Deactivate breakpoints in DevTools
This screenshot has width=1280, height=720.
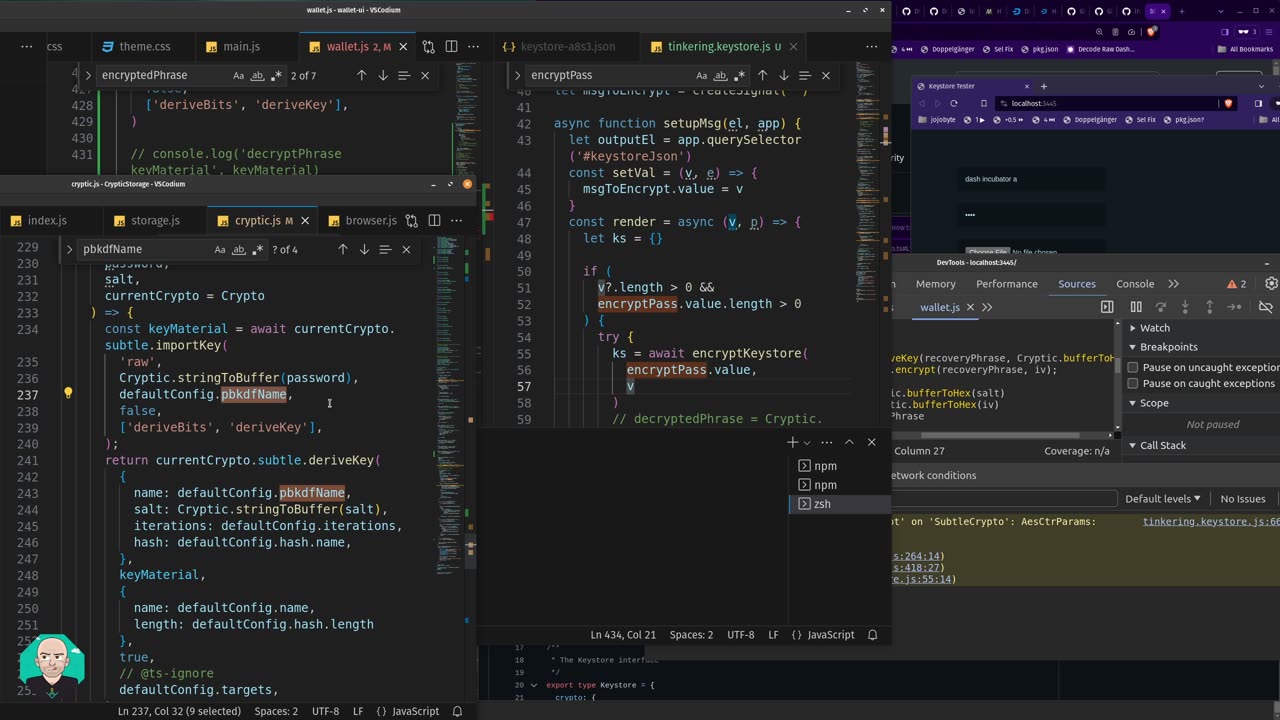click(x=1265, y=307)
